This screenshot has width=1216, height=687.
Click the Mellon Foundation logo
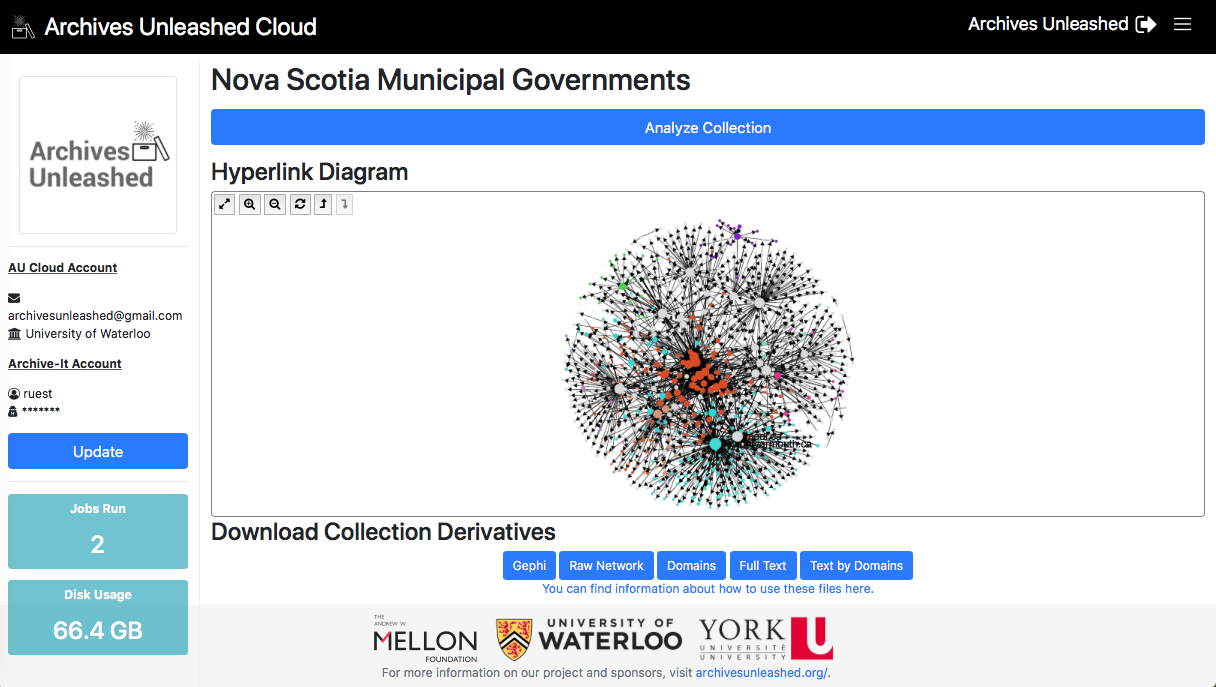[425, 638]
